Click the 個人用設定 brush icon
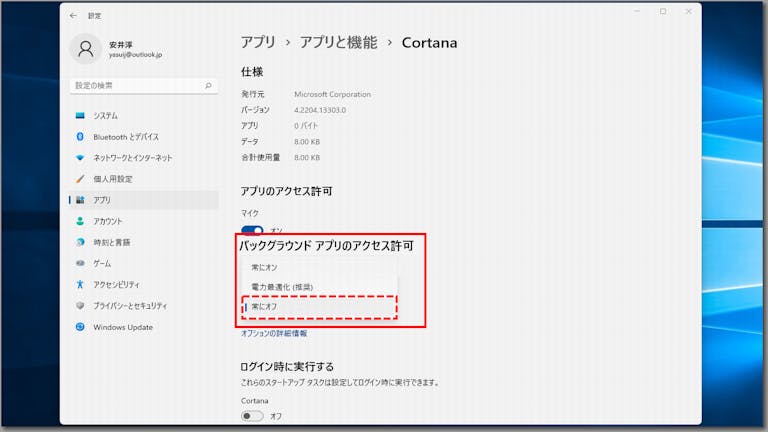 (80, 179)
